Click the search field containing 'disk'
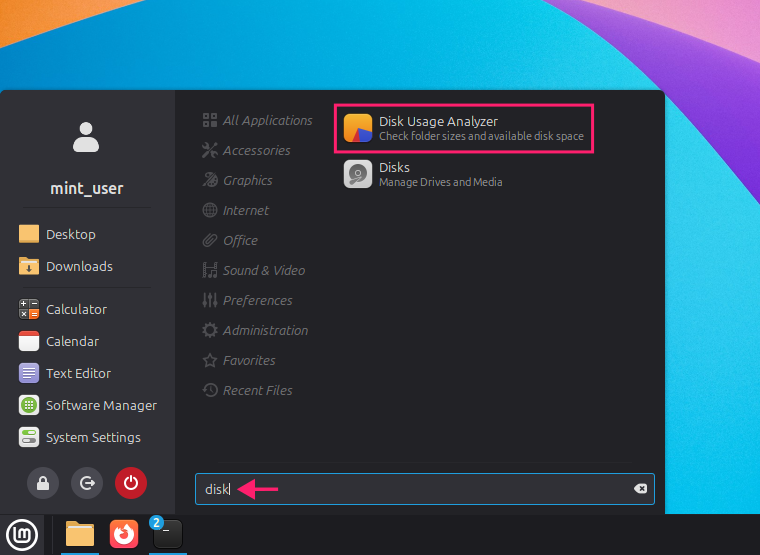This screenshot has width=760, height=555. [425, 489]
